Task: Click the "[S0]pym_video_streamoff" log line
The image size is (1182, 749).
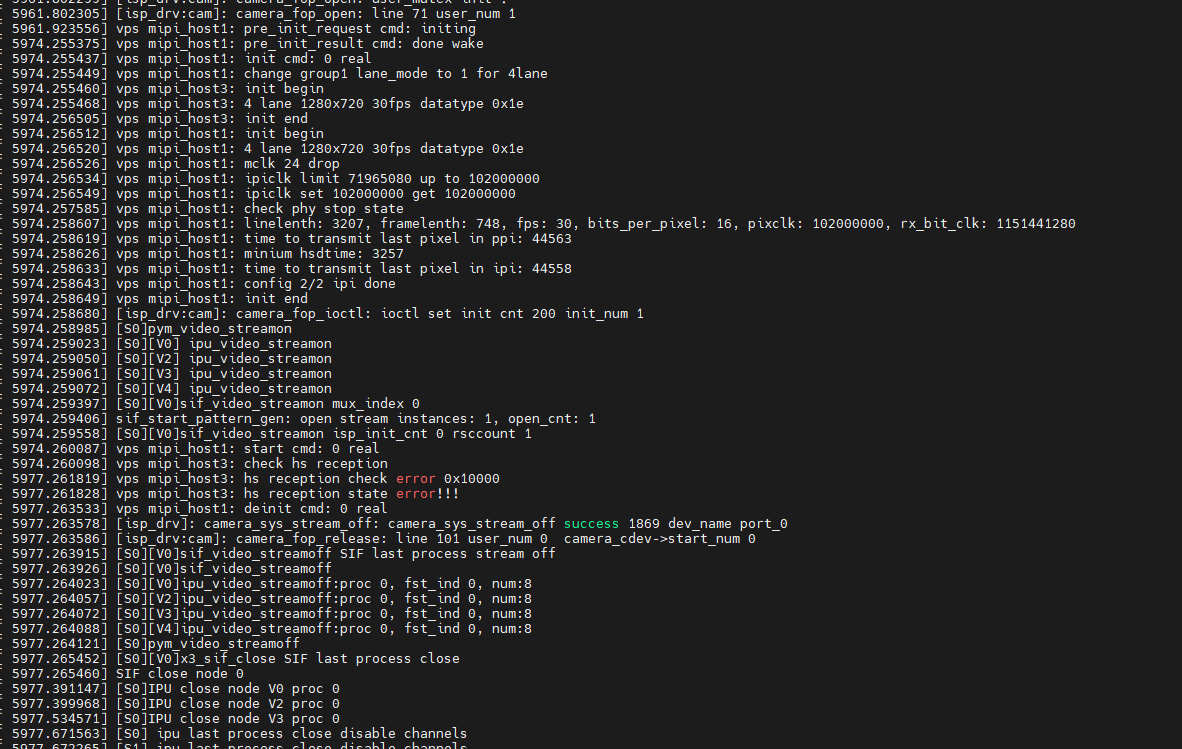Action: tap(208, 644)
